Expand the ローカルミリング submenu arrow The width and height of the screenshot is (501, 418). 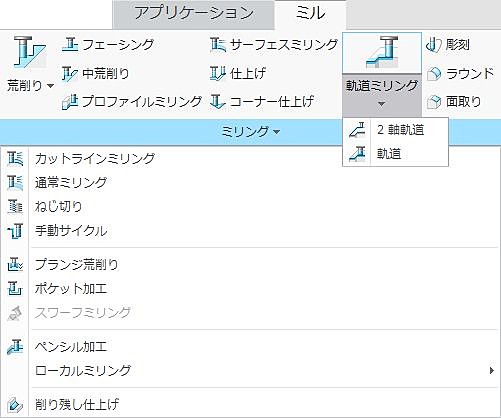point(492,370)
